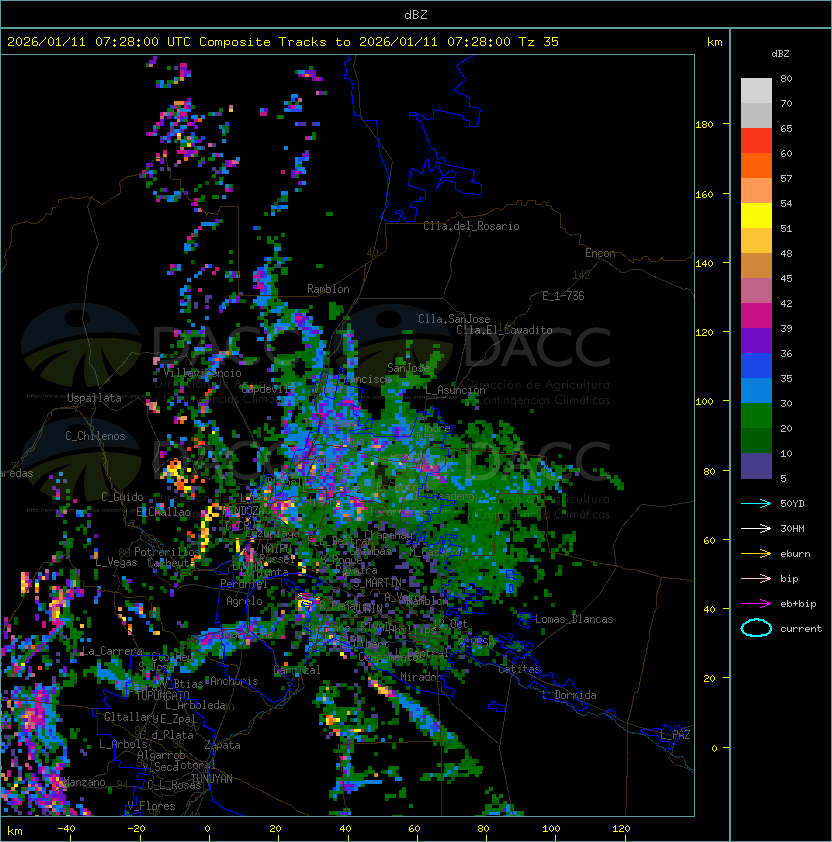The height and width of the screenshot is (842, 832).
Task: Click the 'Encon' map label
Action: pos(600,253)
